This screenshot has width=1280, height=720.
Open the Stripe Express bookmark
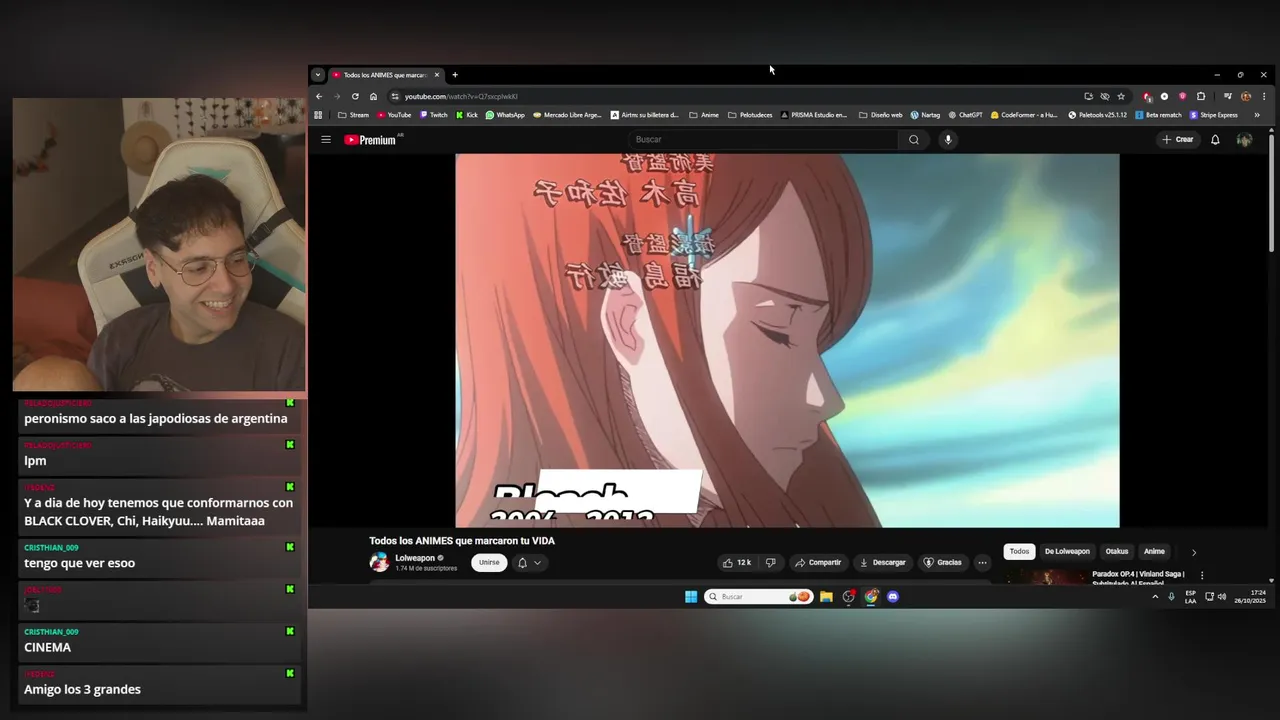click(1214, 115)
